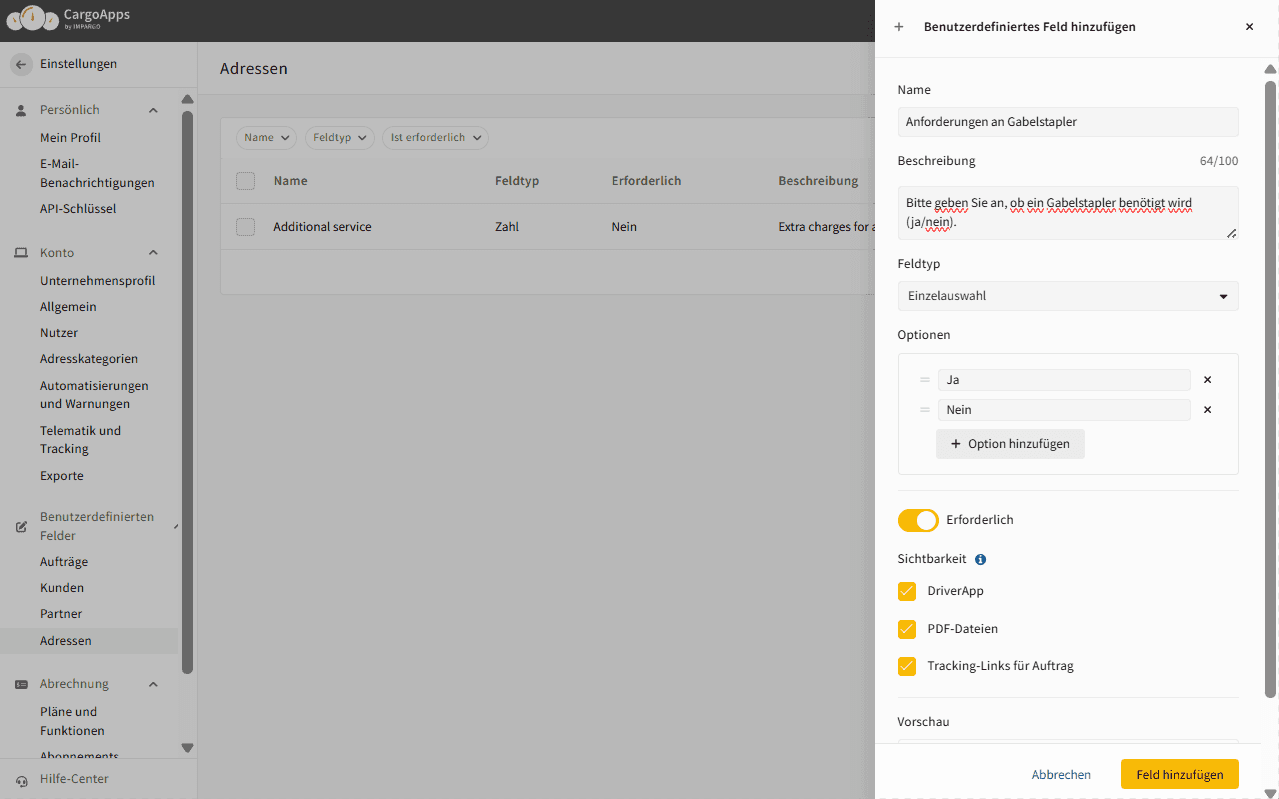The height and width of the screenshot is (799, 1279).
Task: Click Option hinzufügen button
Action: [x=1010, y=444]
